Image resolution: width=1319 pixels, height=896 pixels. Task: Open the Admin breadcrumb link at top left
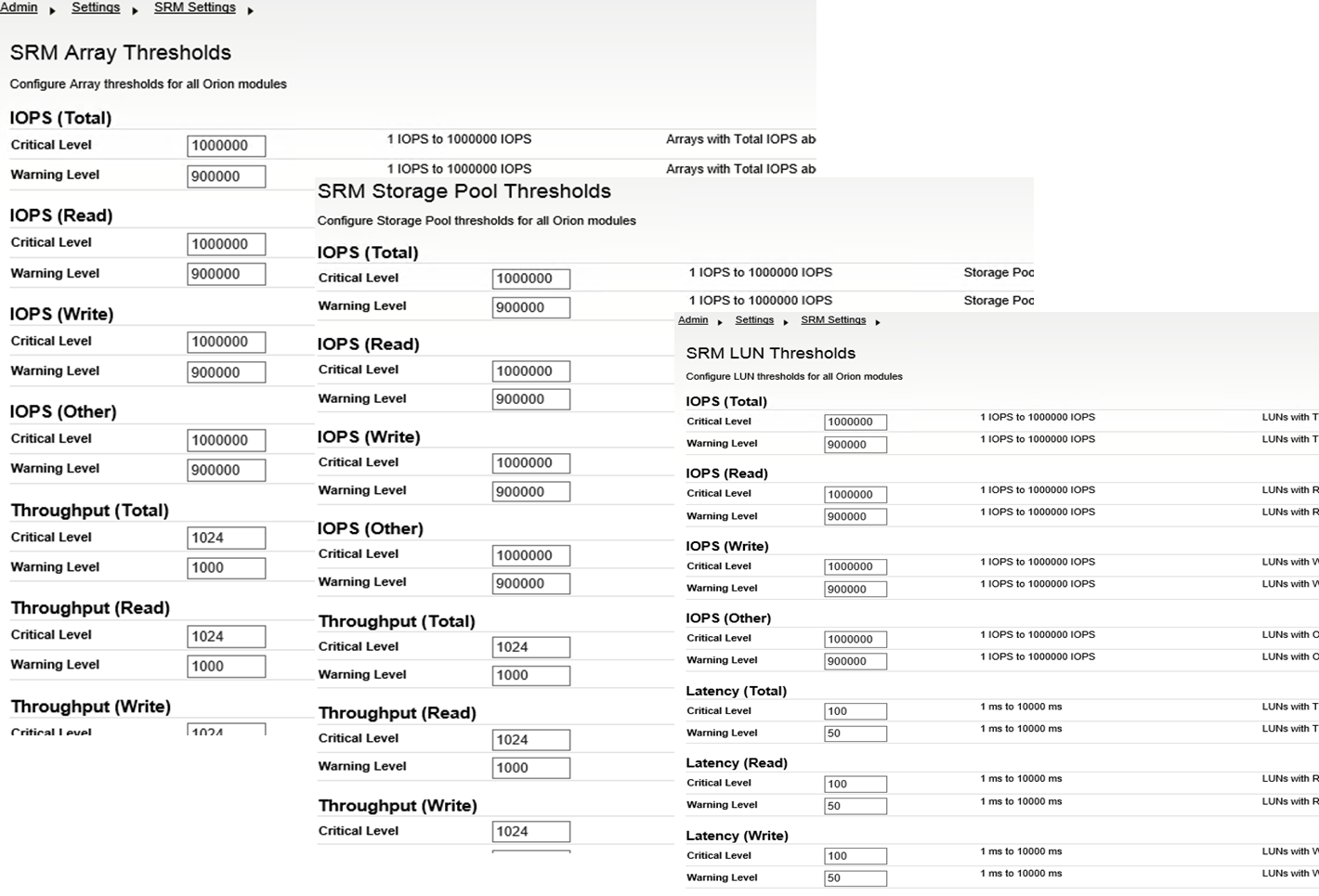pyautogui.click(x=19, y=7)
